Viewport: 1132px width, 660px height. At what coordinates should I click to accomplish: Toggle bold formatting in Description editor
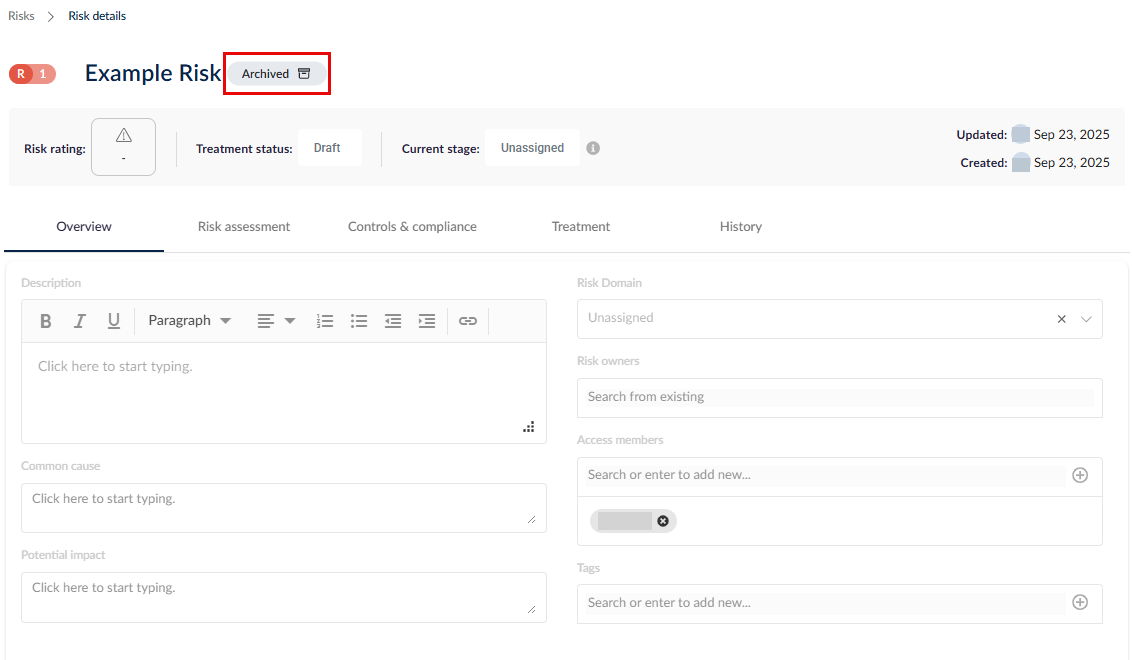pos(46,321)
